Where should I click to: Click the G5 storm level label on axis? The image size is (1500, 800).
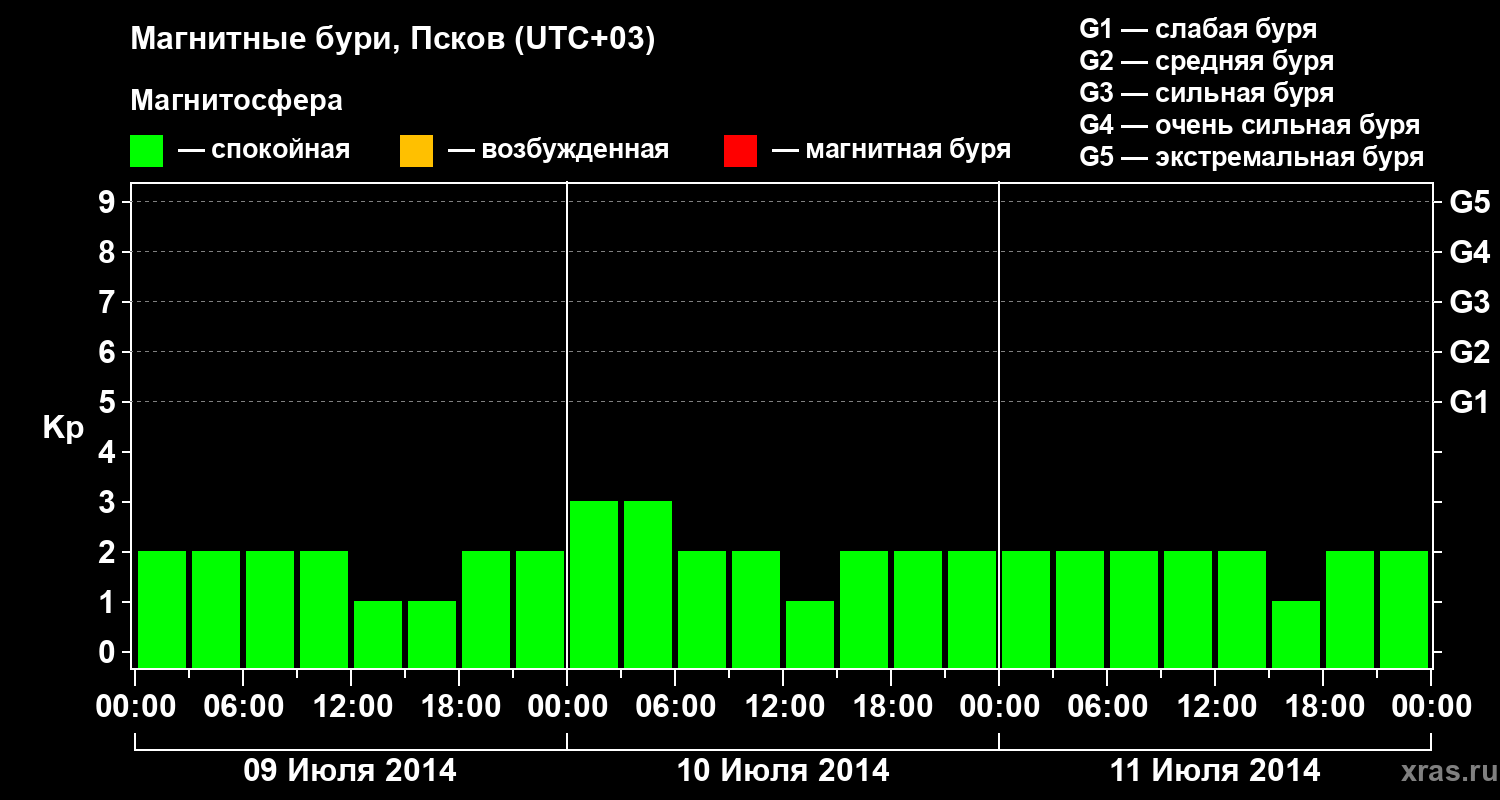pos(1469,203)
